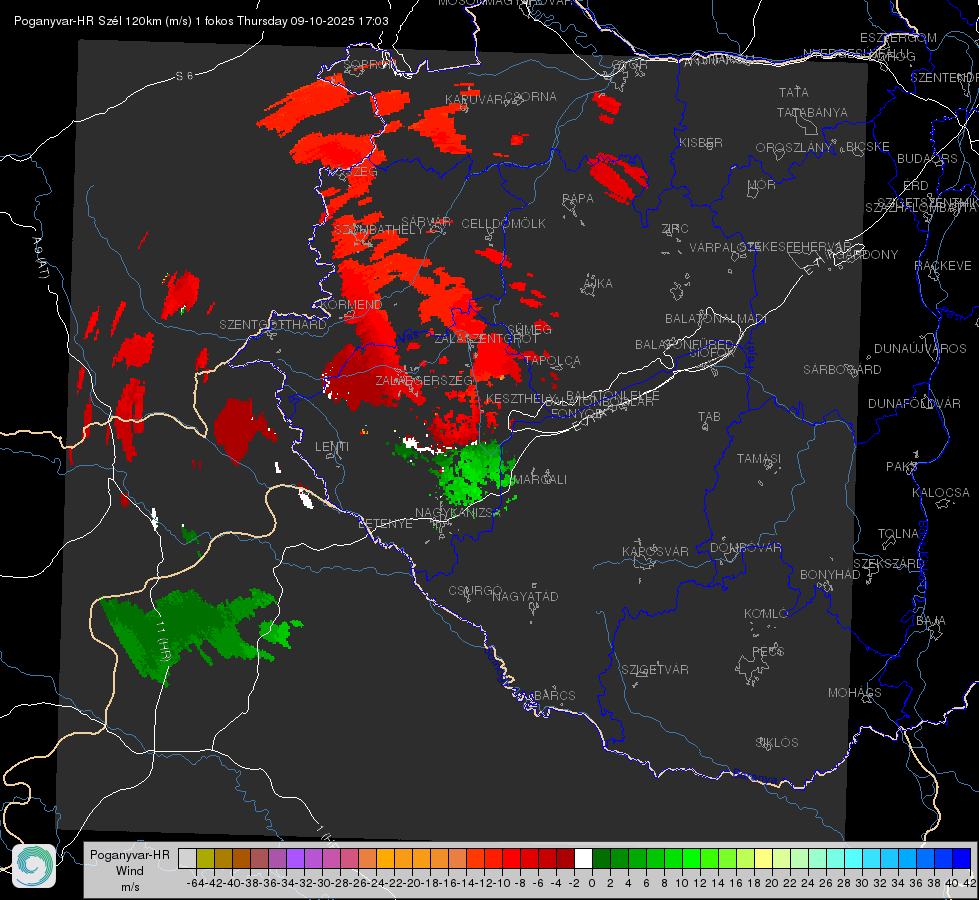Screen dimensions: 979x900
Task: Click the DUNAFÖLDVAR label
Action: pyautogui.click(x=914, y=403)
